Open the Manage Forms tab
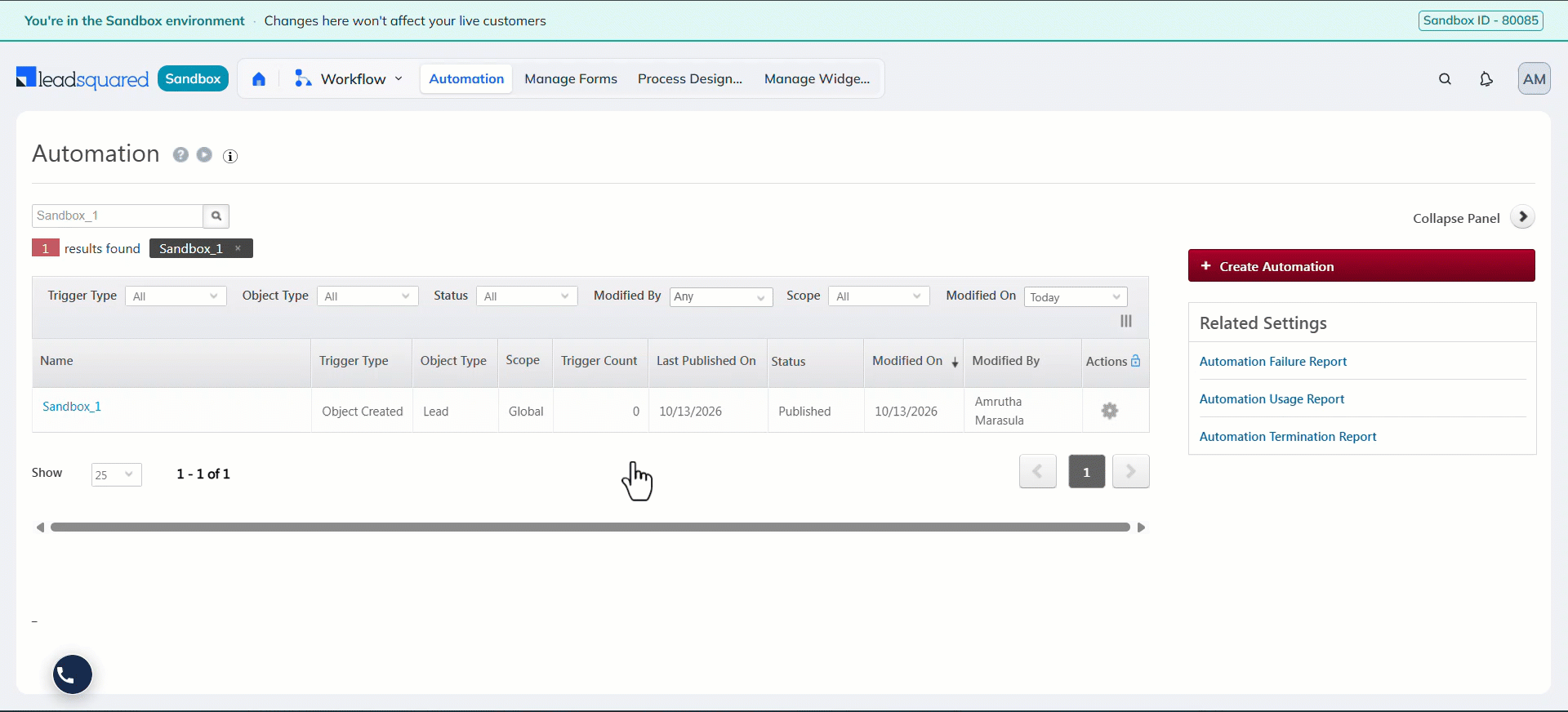The image size is (1568, 712). pyautogui.click(x=571, y=79)
